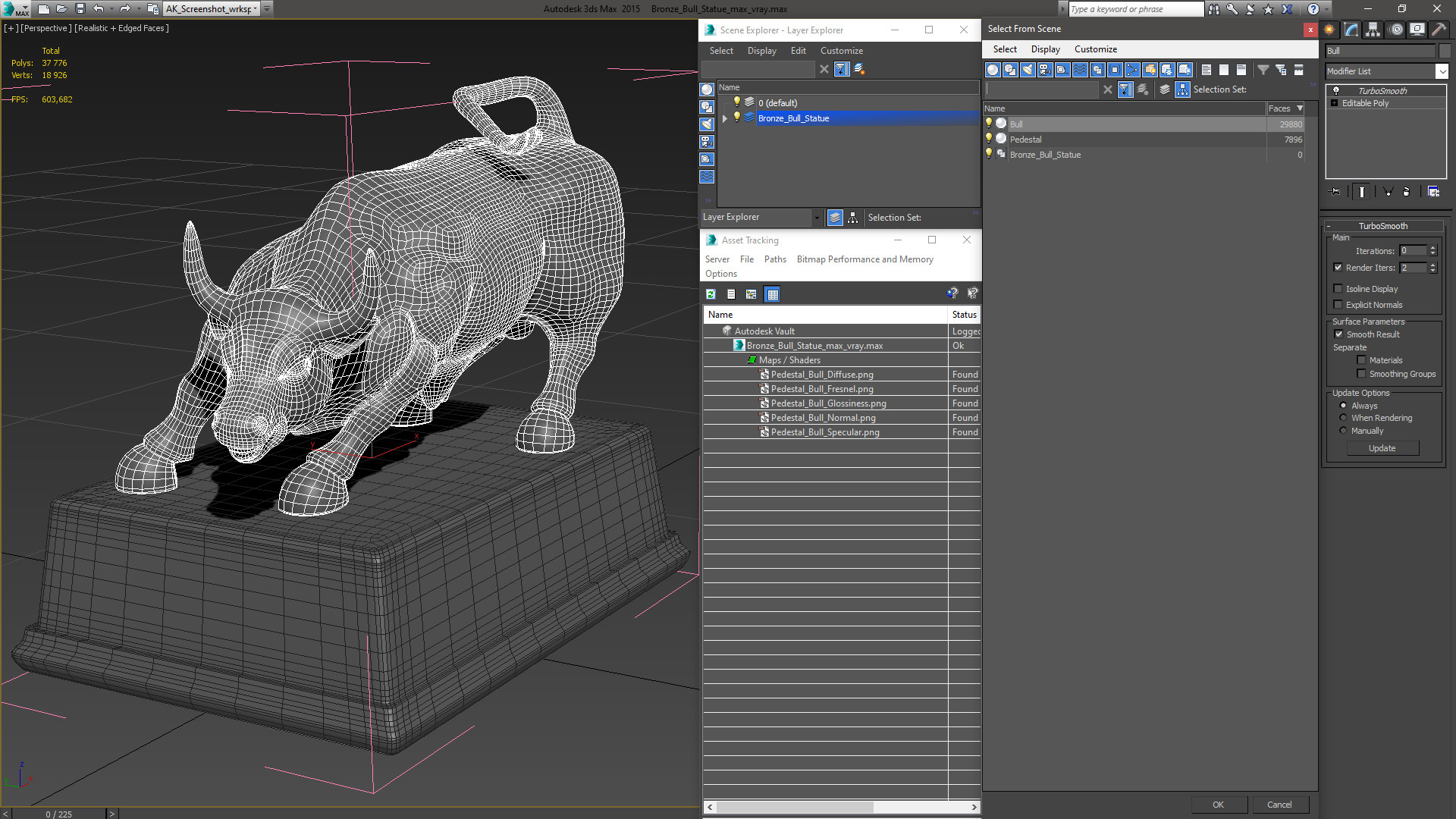Toggle visibility lightbulb of Pedestal object
This screenshot has width=1456, height=819.
click(988, 139)
